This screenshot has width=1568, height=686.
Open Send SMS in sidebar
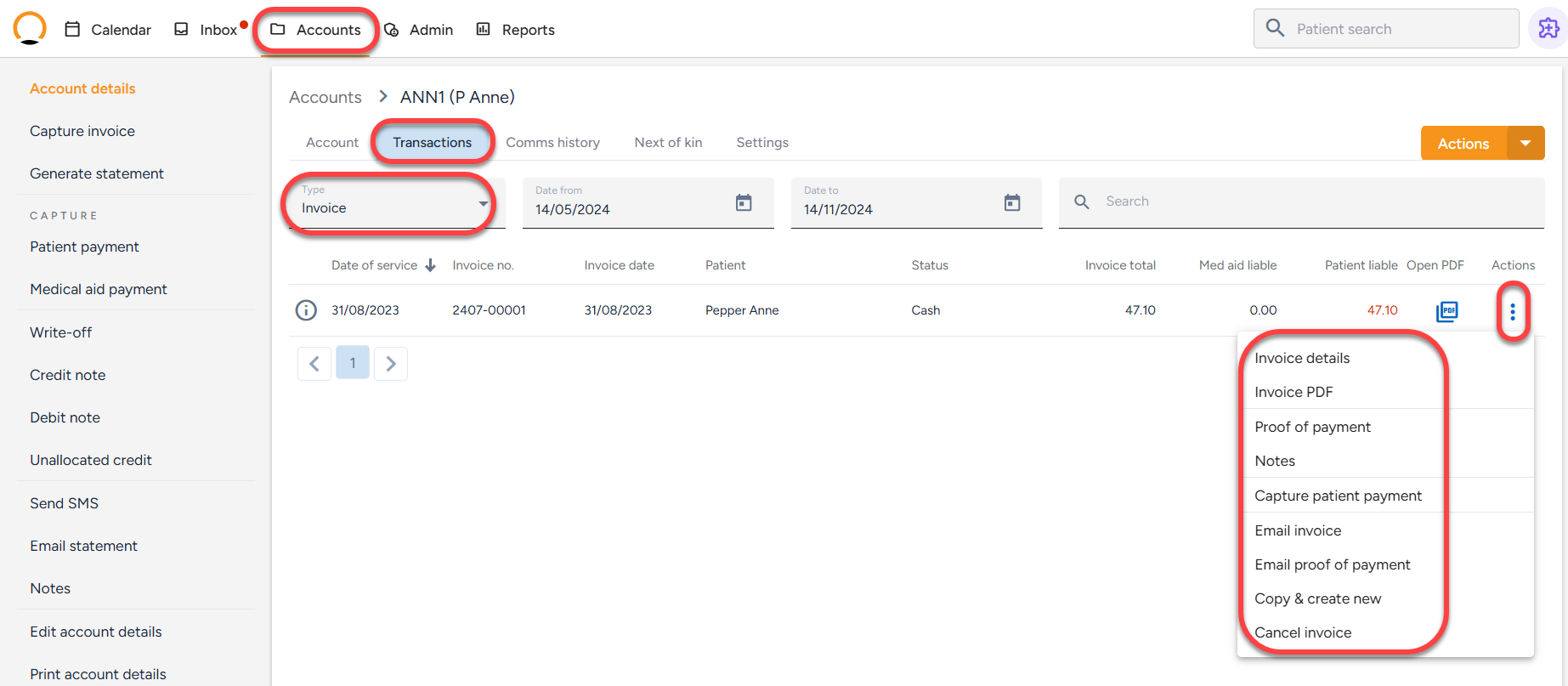[65, 503]
